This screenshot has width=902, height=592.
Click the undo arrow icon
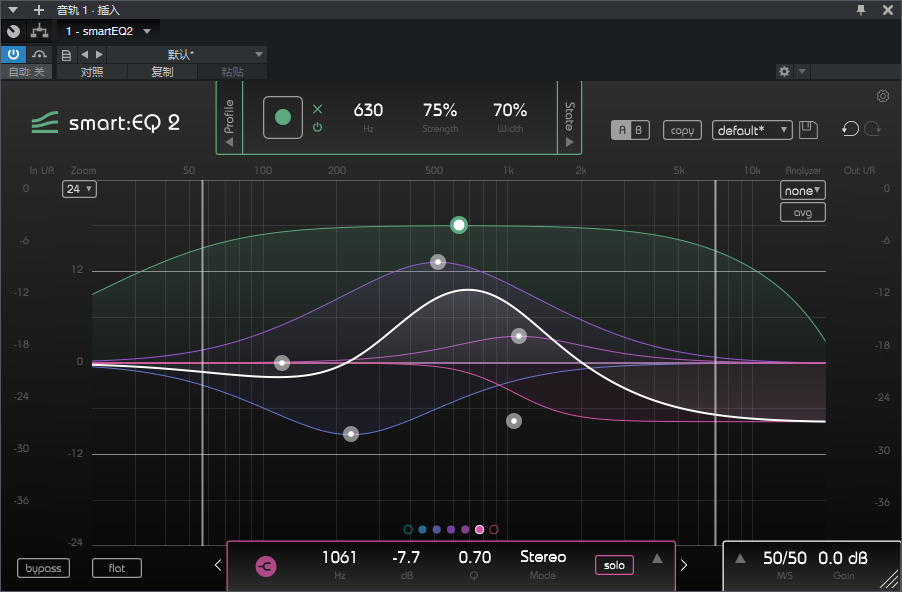coord(850,129)
